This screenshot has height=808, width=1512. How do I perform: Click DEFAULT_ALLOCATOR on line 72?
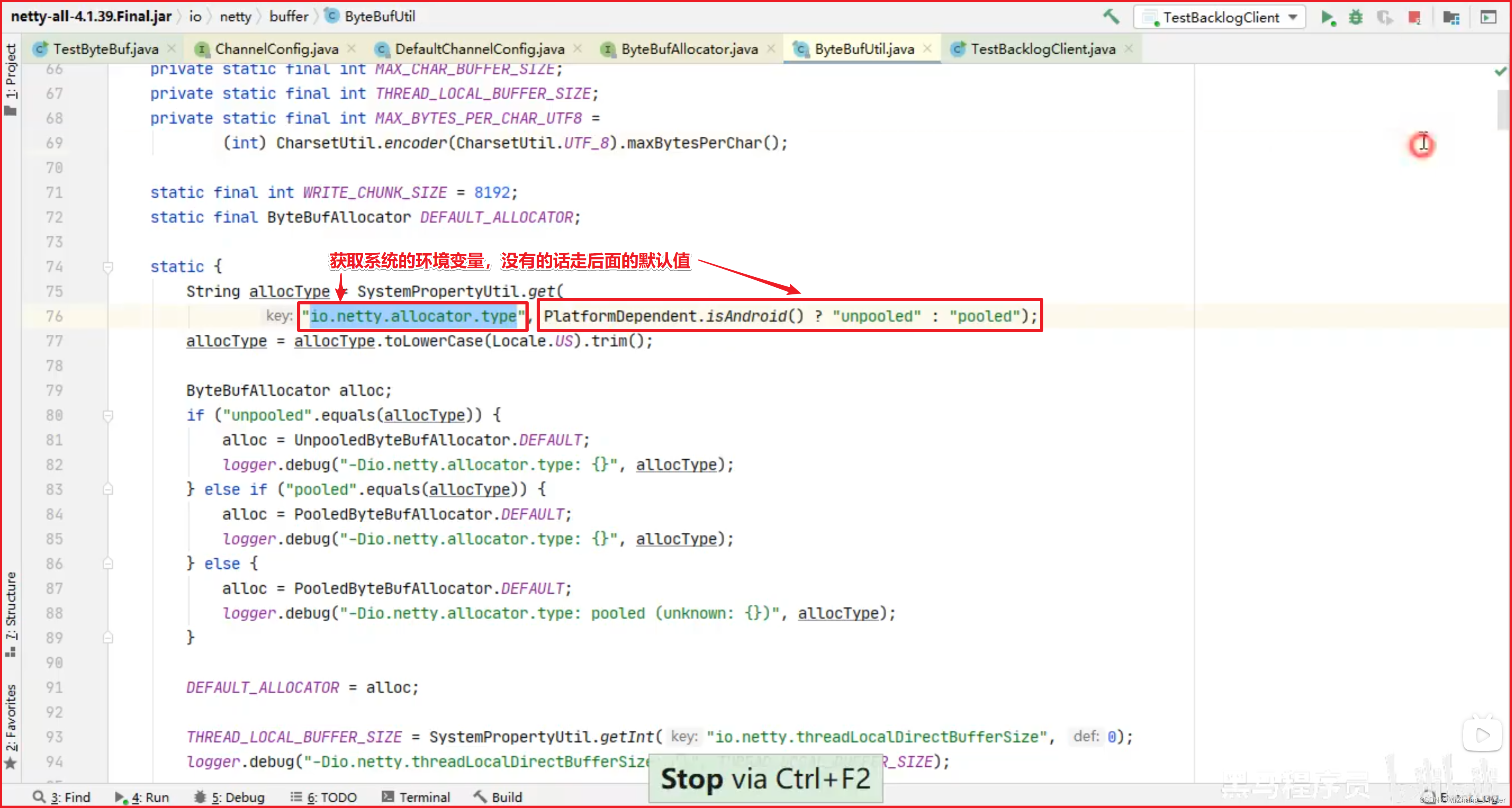[497, 217]
